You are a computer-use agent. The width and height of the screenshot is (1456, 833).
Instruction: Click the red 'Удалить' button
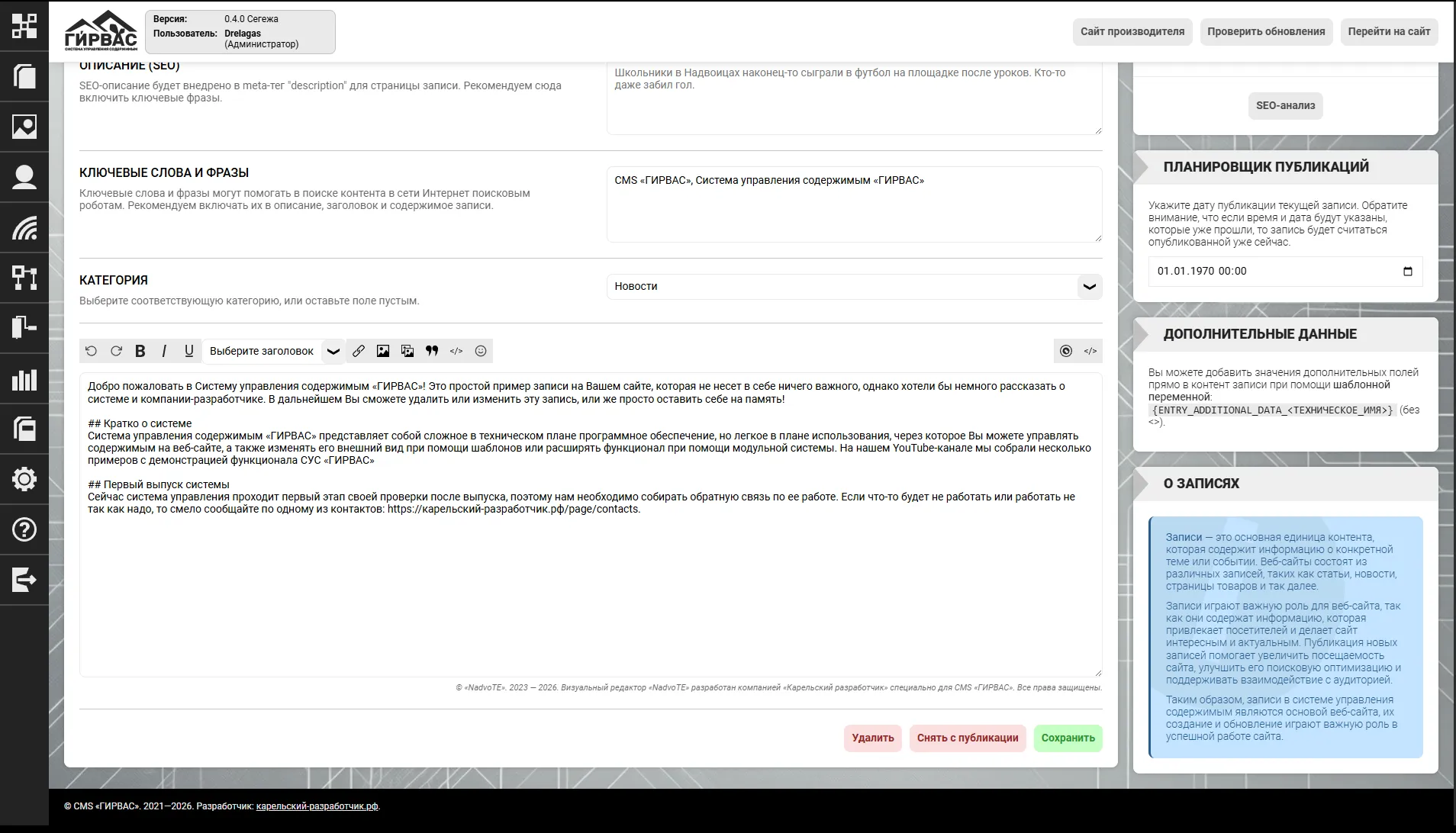[873, 738]
